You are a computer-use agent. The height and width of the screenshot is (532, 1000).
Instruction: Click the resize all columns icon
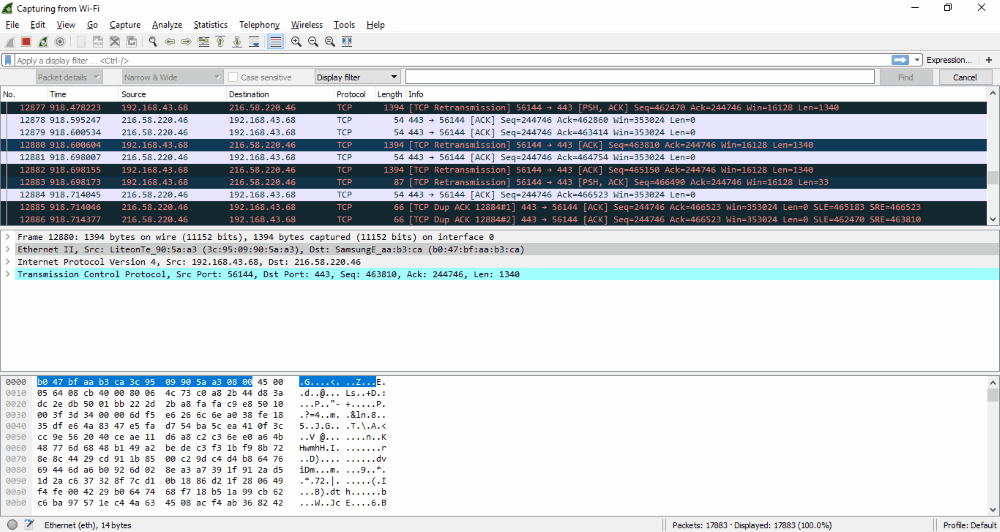[346, 41]
